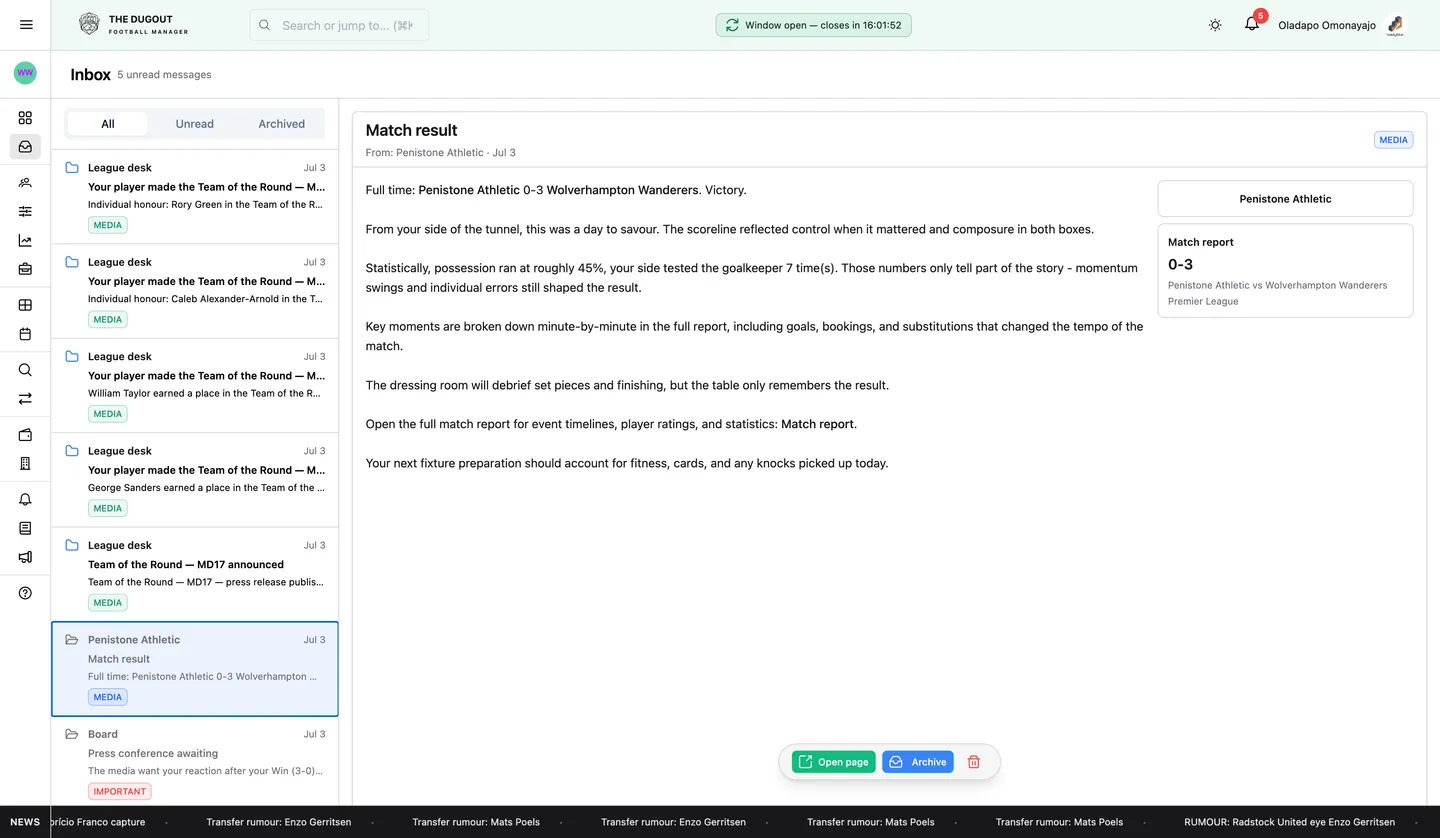Click the MEDIA tag in message header
The width and height of the screenshot is (1440, 838).
pos(1394,140)
